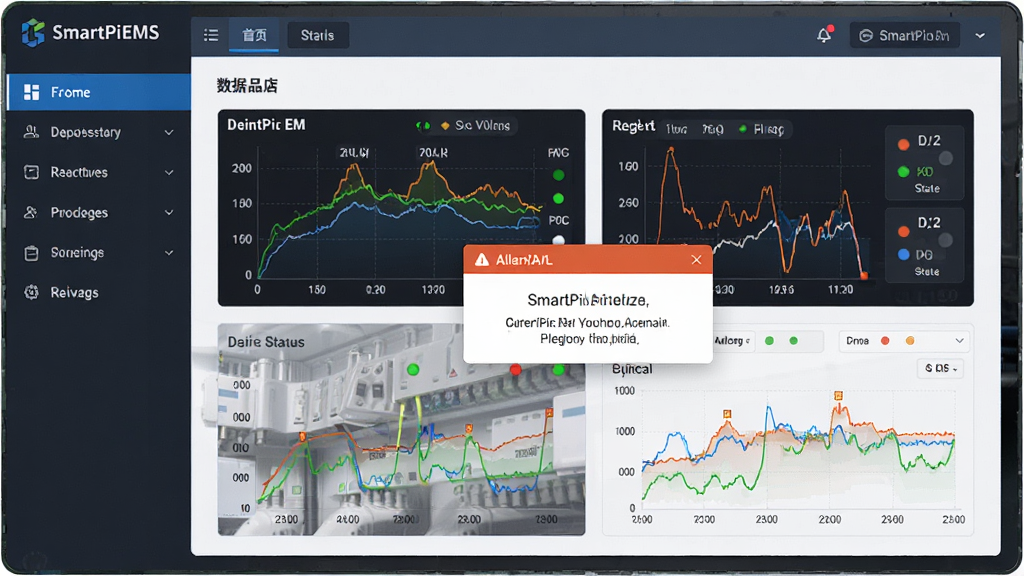Click the SmartPiEMS logo icon
The height and width of the screenshot is (576, 1024).
[x=33, y=32]
